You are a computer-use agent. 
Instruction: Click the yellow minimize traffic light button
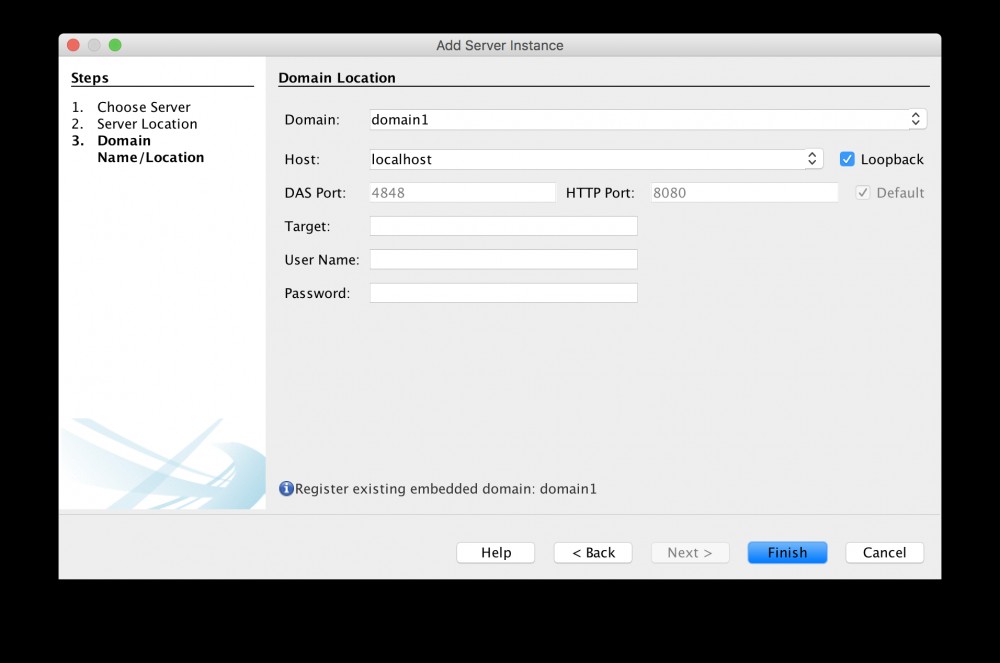coord(93,45)
